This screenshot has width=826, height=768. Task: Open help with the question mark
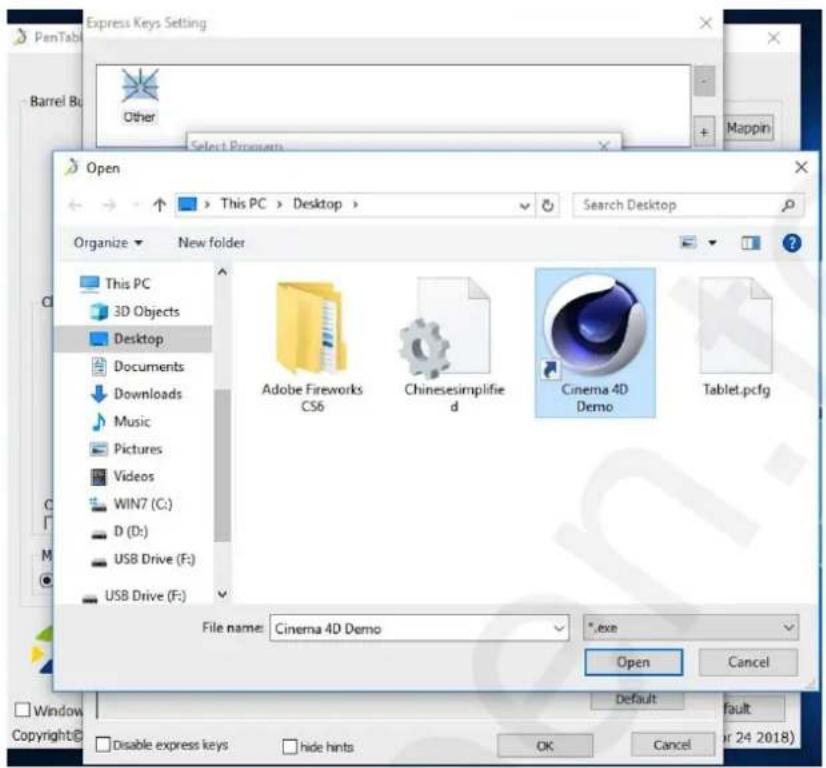pyautogui.click(x=792, y=243)
